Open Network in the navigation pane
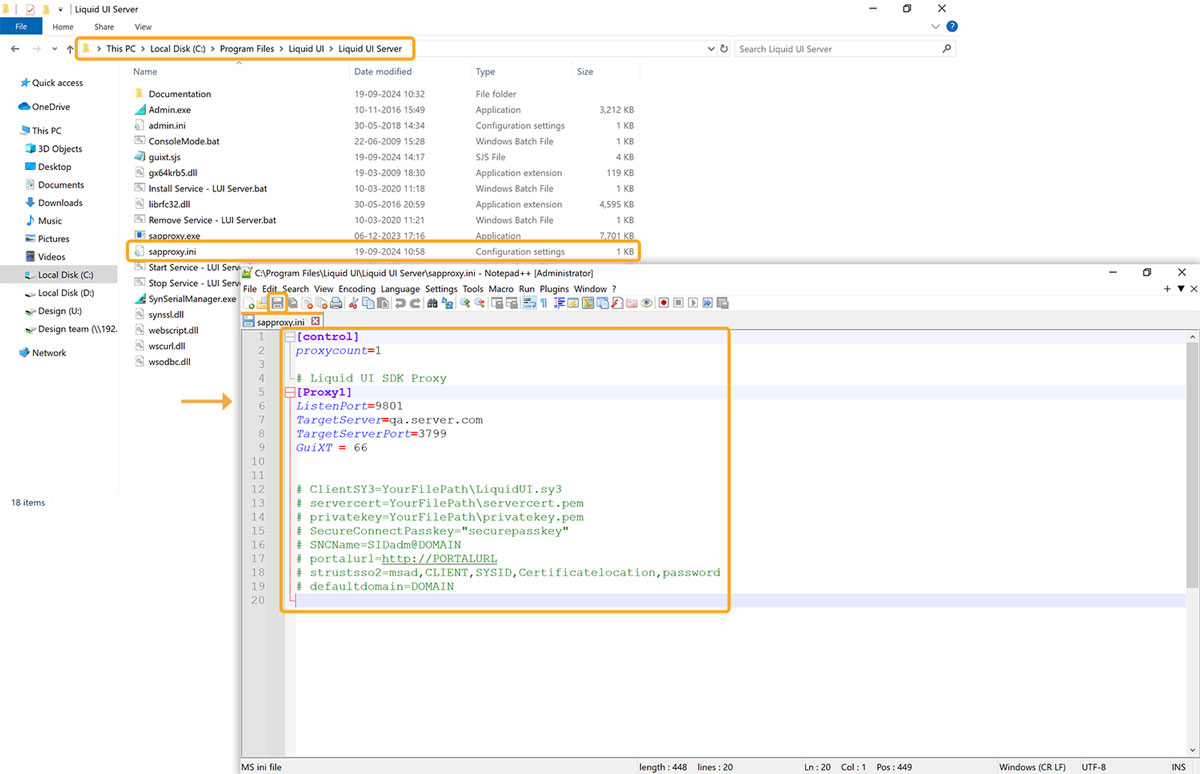1200x774 pixels. coord(49,353)
